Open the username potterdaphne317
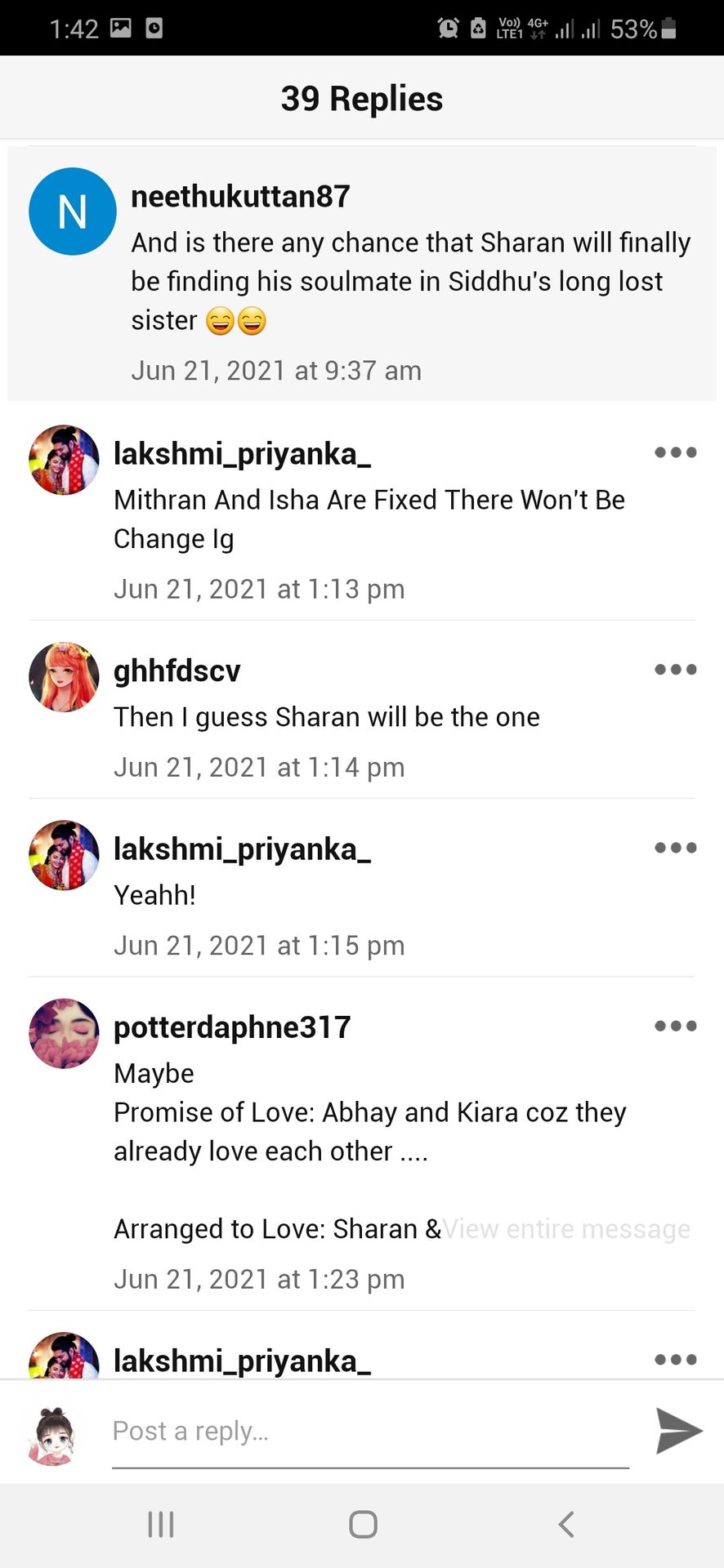 tap(232, 1027)
